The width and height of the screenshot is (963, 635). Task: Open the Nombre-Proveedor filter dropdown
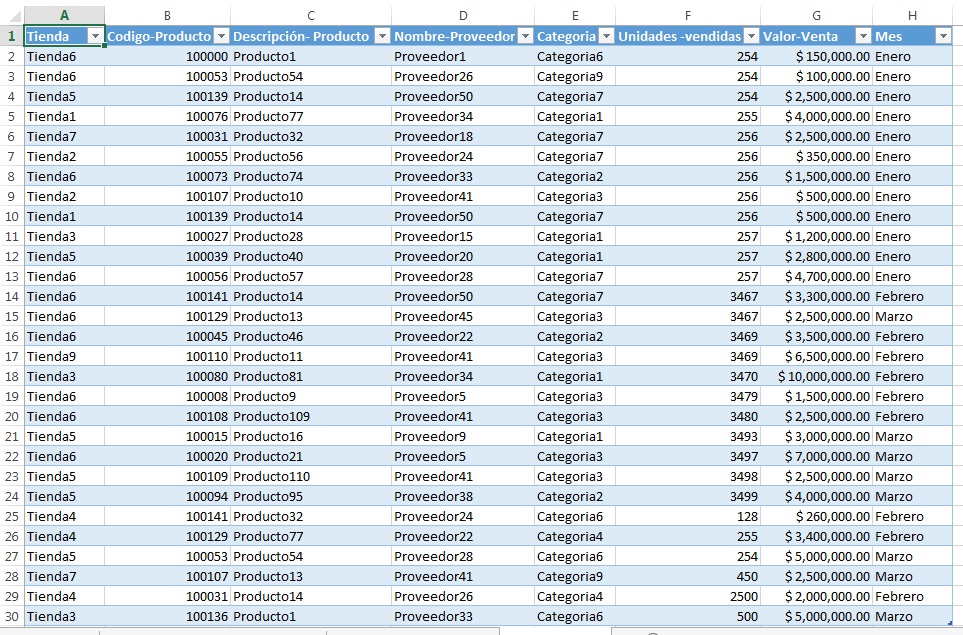pos(525,36)
